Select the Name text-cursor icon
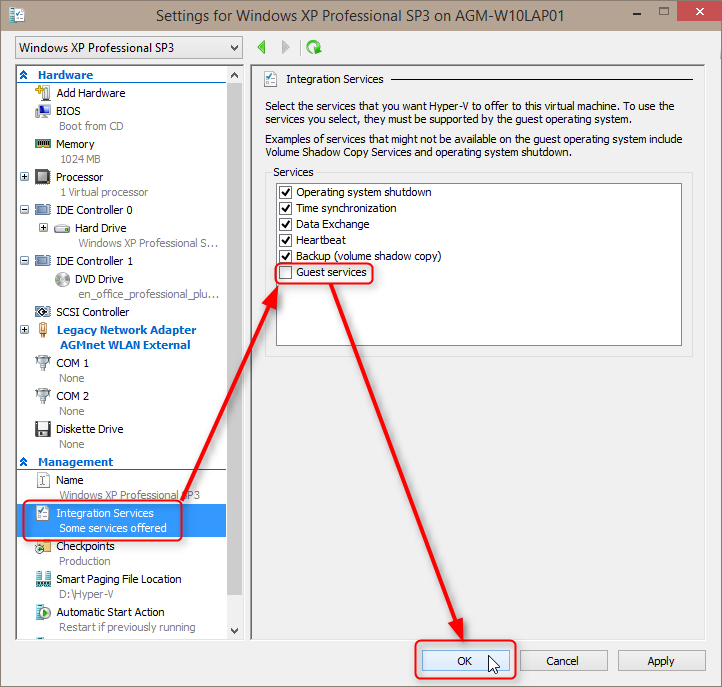The image size is (722, 687). click(x=43, y=480)
